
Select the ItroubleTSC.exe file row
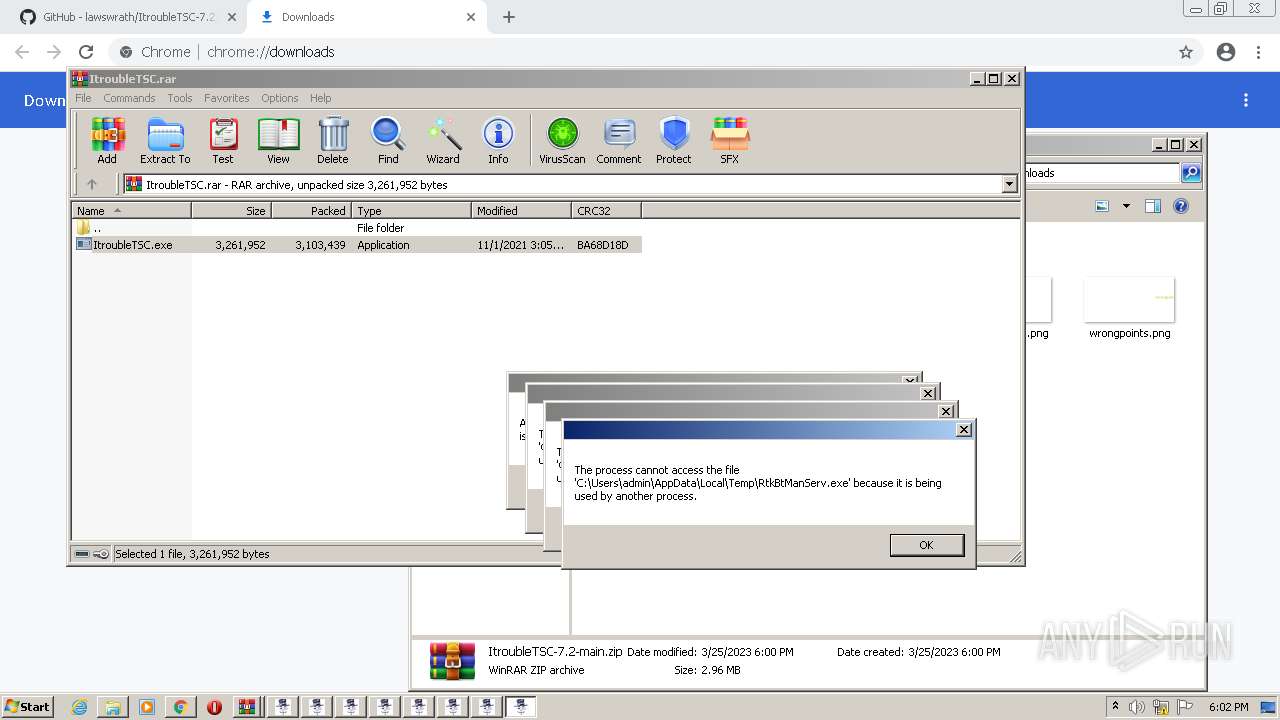[357, 244]
